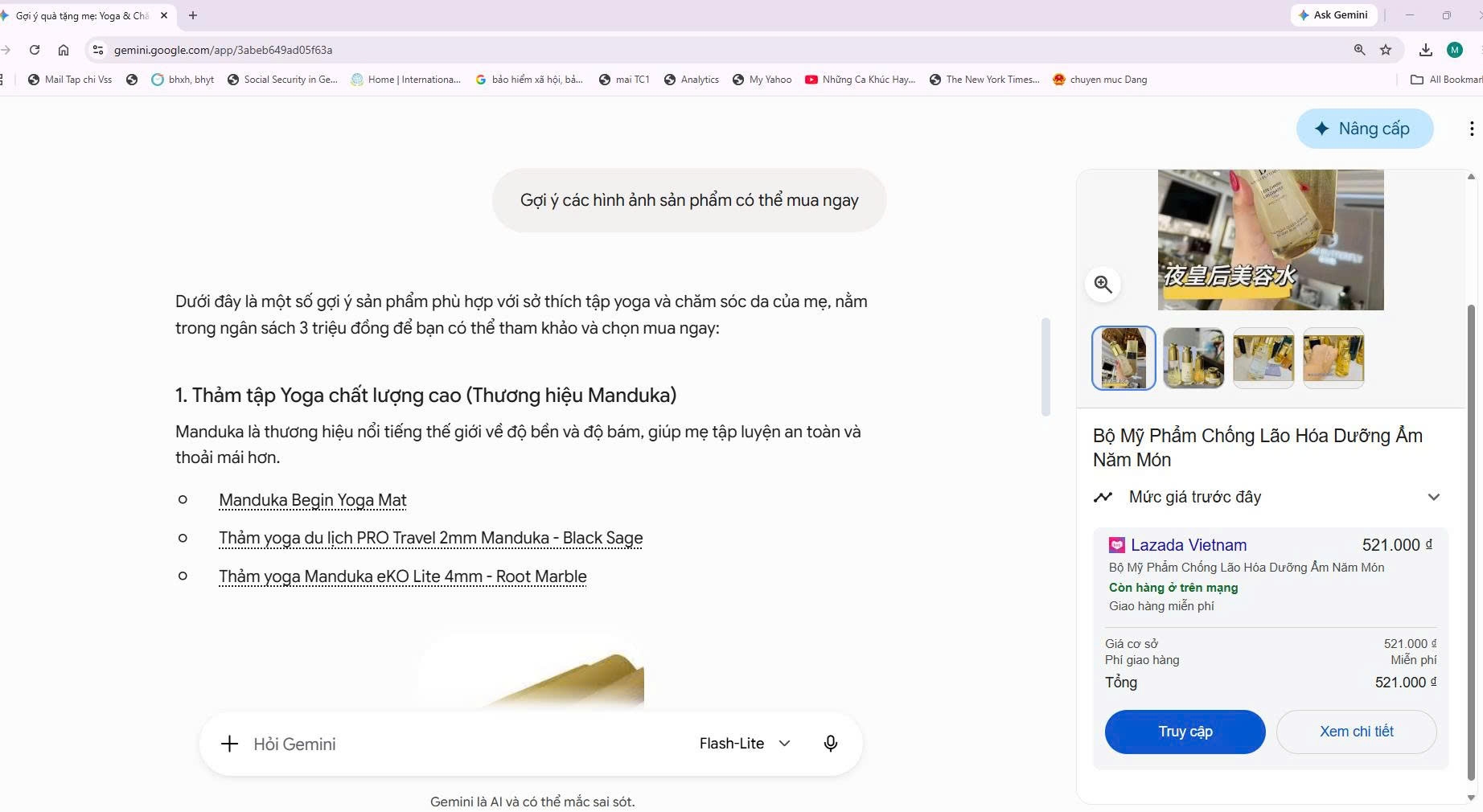Open mai TC1 bookmark
Screen dimensions: 1483x812
[624, 80]
